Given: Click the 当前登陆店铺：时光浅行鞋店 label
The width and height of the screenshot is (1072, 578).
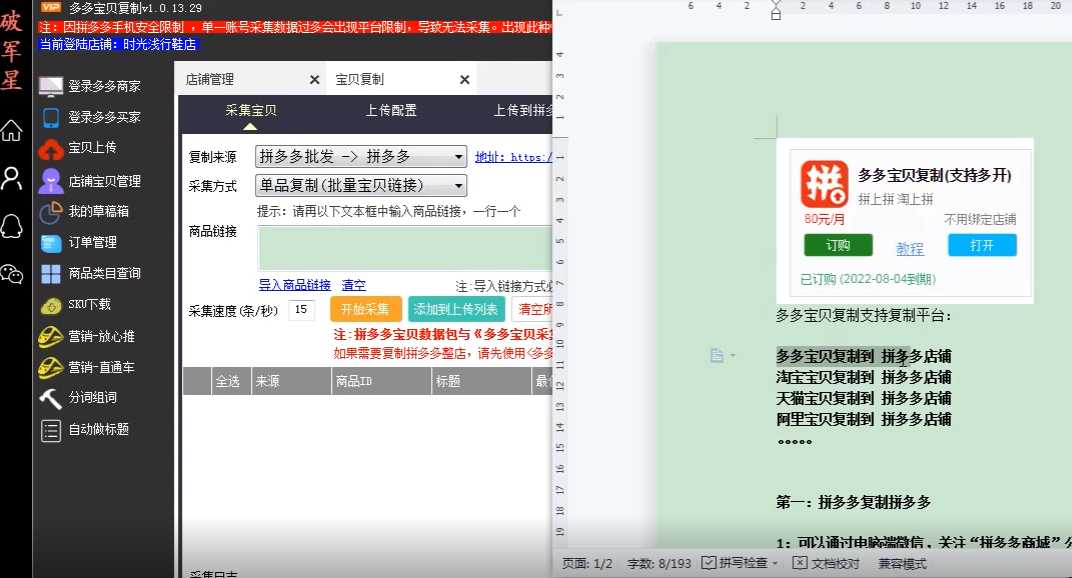Looking at the screenshot, I should click(118, 44).
